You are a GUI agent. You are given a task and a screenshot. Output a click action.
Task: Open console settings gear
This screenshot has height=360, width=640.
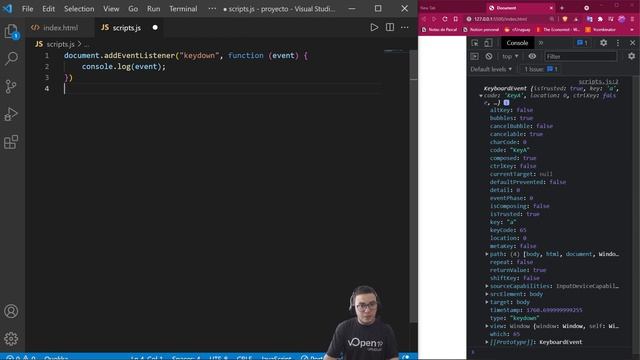631,56
